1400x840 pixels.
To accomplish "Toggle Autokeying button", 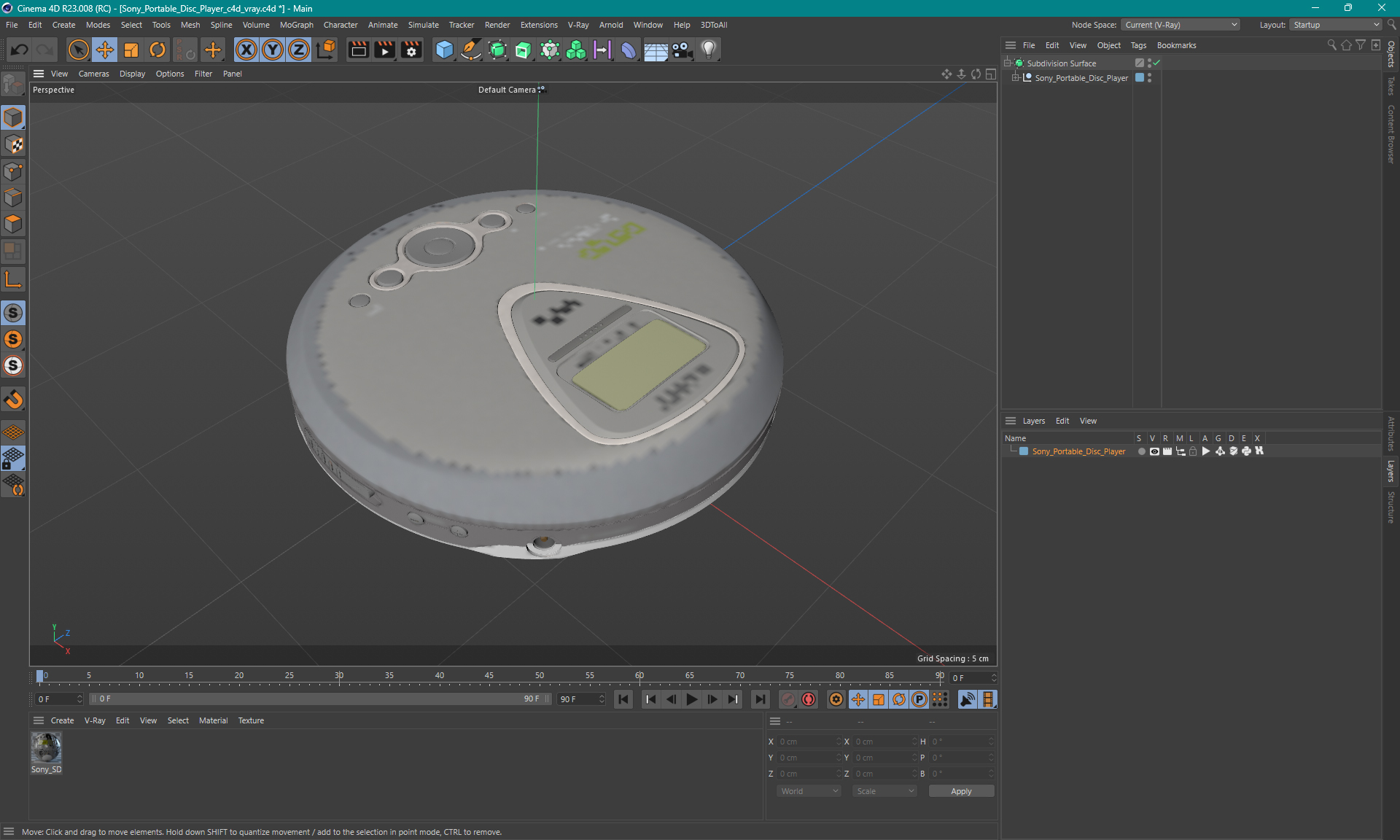I will click(x=809, y=699).
